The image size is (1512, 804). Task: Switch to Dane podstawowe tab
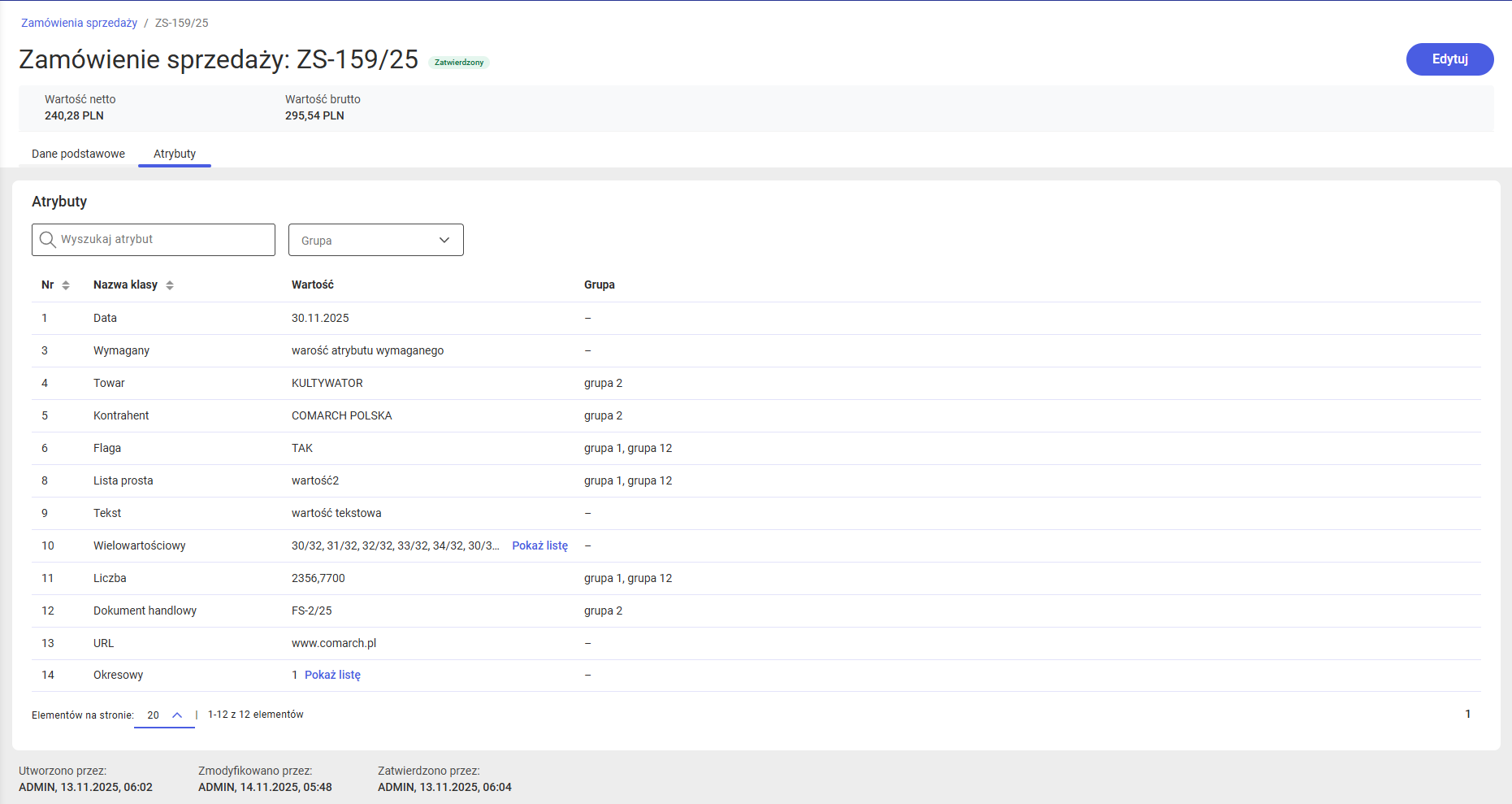click(78, 154)
